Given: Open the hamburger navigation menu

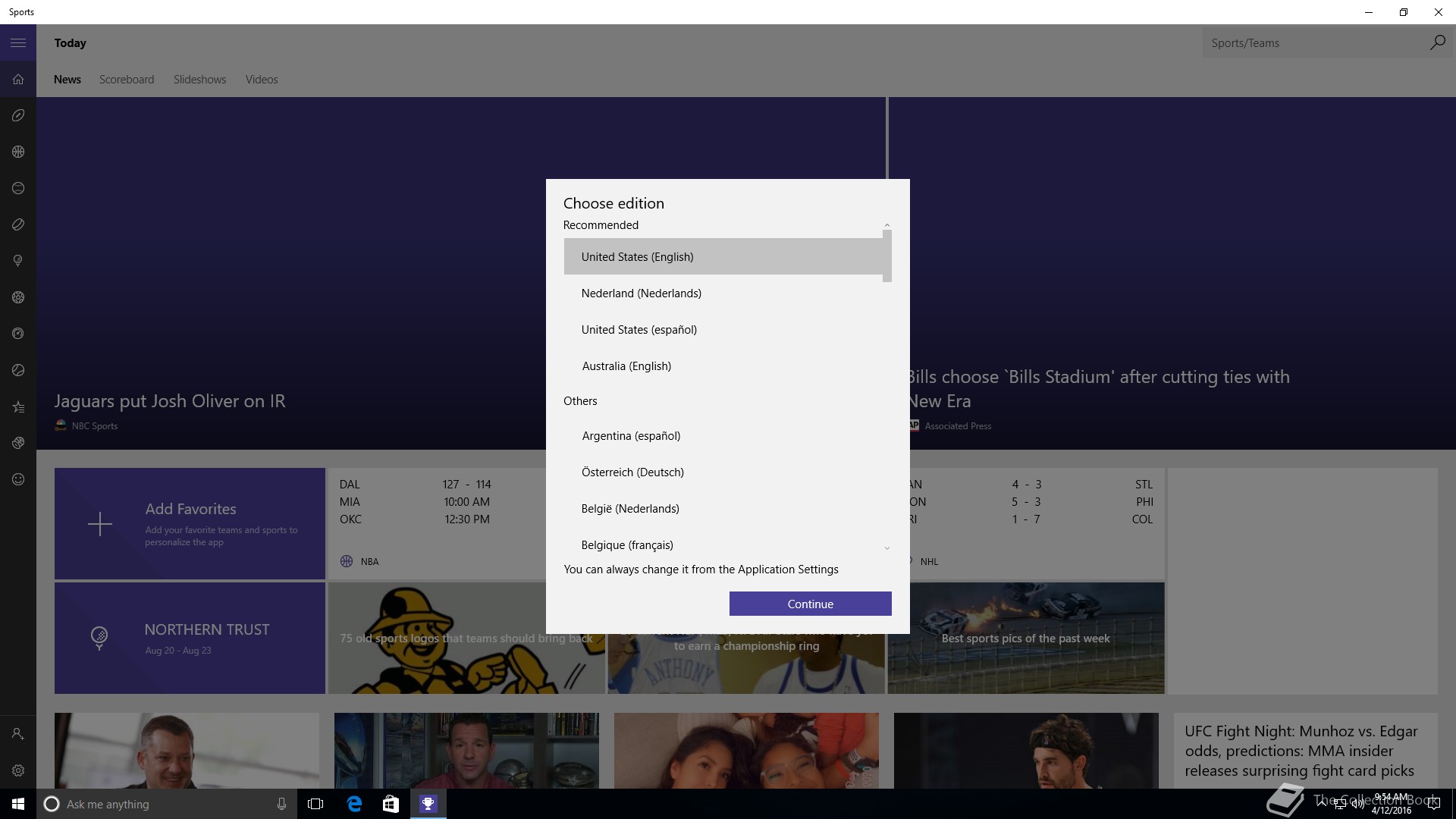Looking at the screenshot, I should 18,43.
